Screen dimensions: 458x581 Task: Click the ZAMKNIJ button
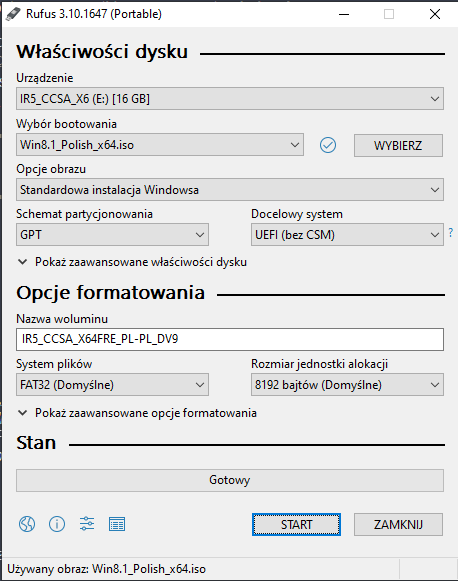398,524
